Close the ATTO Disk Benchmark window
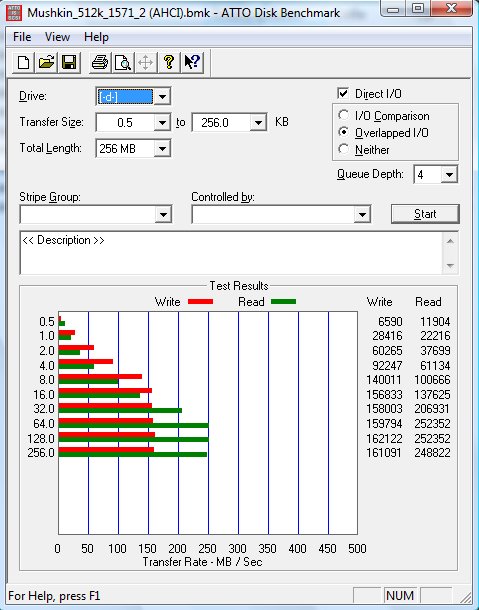 click(x=451, y=9)
